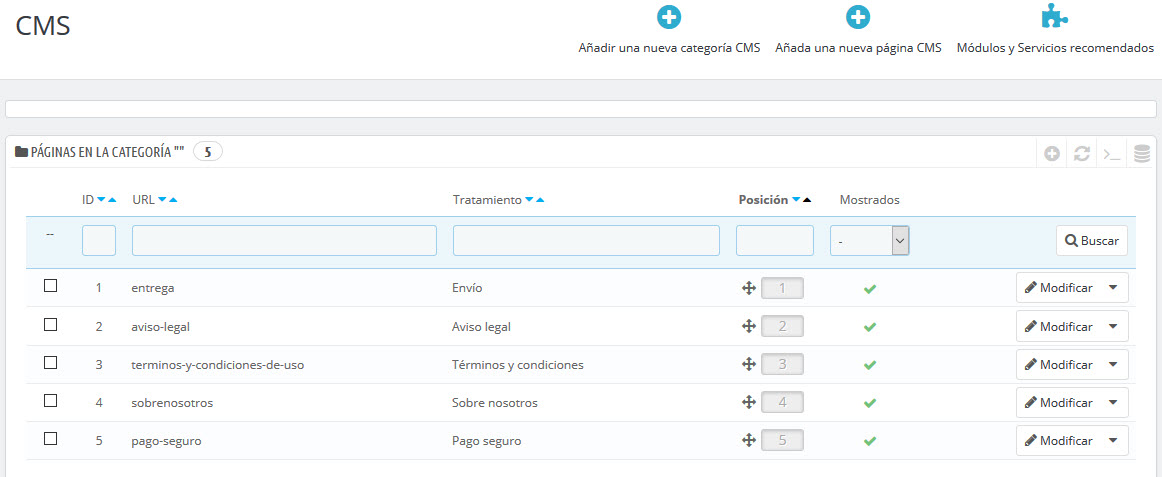1162x477 pixels.
Task: Click Modificar for the pago-seguro page
Action: [x=1058, y=441]
